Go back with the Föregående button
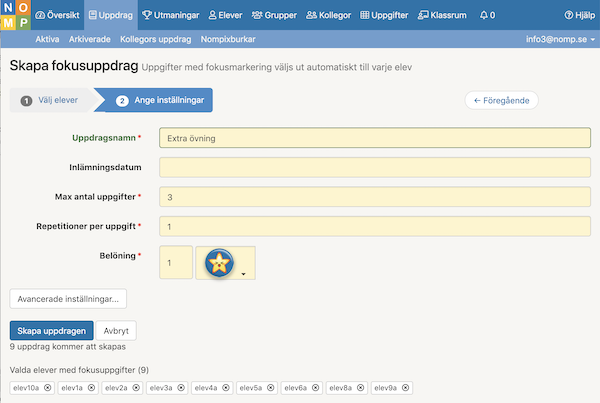 tap(501, 100)
